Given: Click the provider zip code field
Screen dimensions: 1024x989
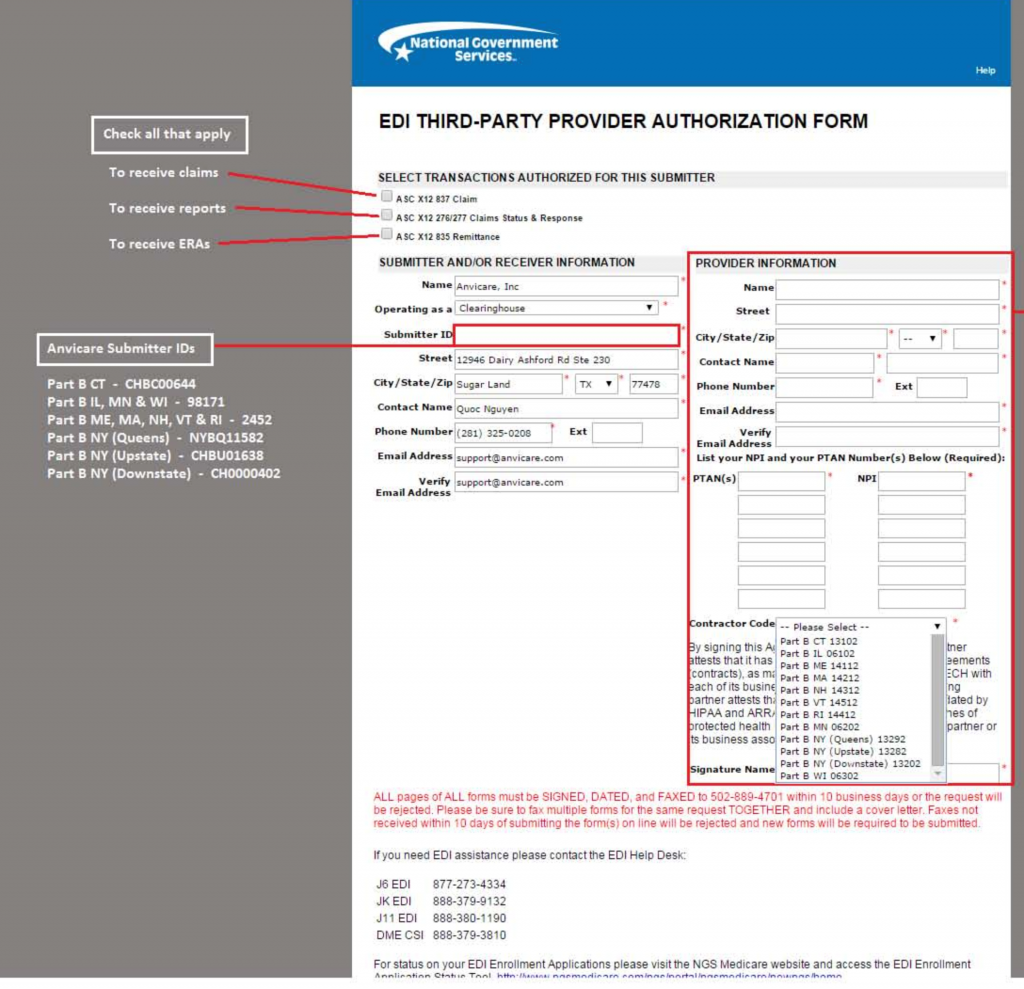Looking at the screenshot, I should (x=975, y=338).
